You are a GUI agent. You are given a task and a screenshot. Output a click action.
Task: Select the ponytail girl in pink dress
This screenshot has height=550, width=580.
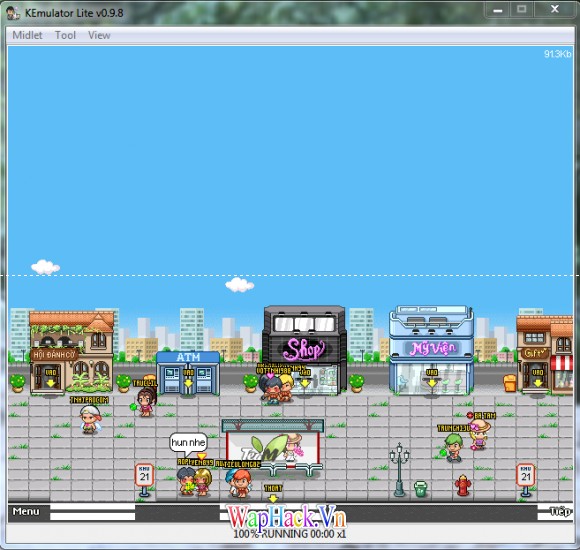pos(146,402)
